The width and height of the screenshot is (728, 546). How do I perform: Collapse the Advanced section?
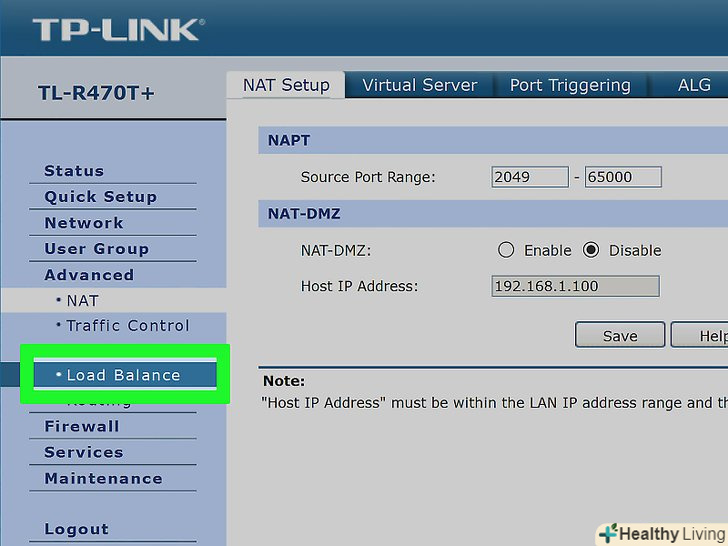coord(89,275)
